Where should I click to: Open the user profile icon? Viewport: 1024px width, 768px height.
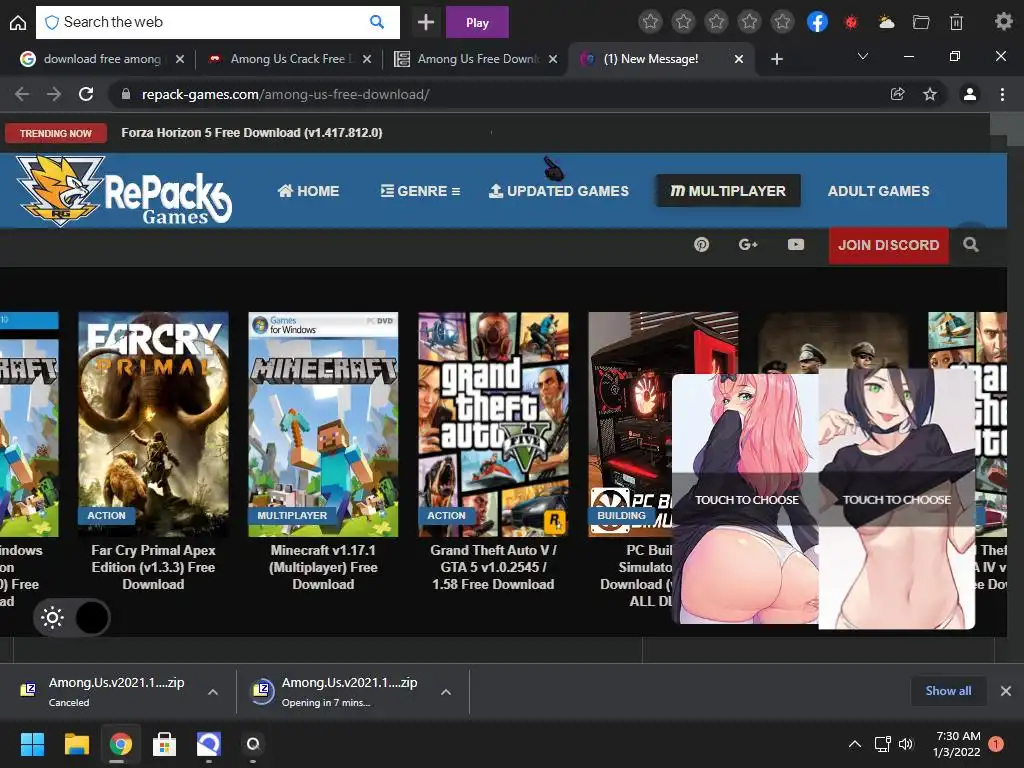[970, 94]
